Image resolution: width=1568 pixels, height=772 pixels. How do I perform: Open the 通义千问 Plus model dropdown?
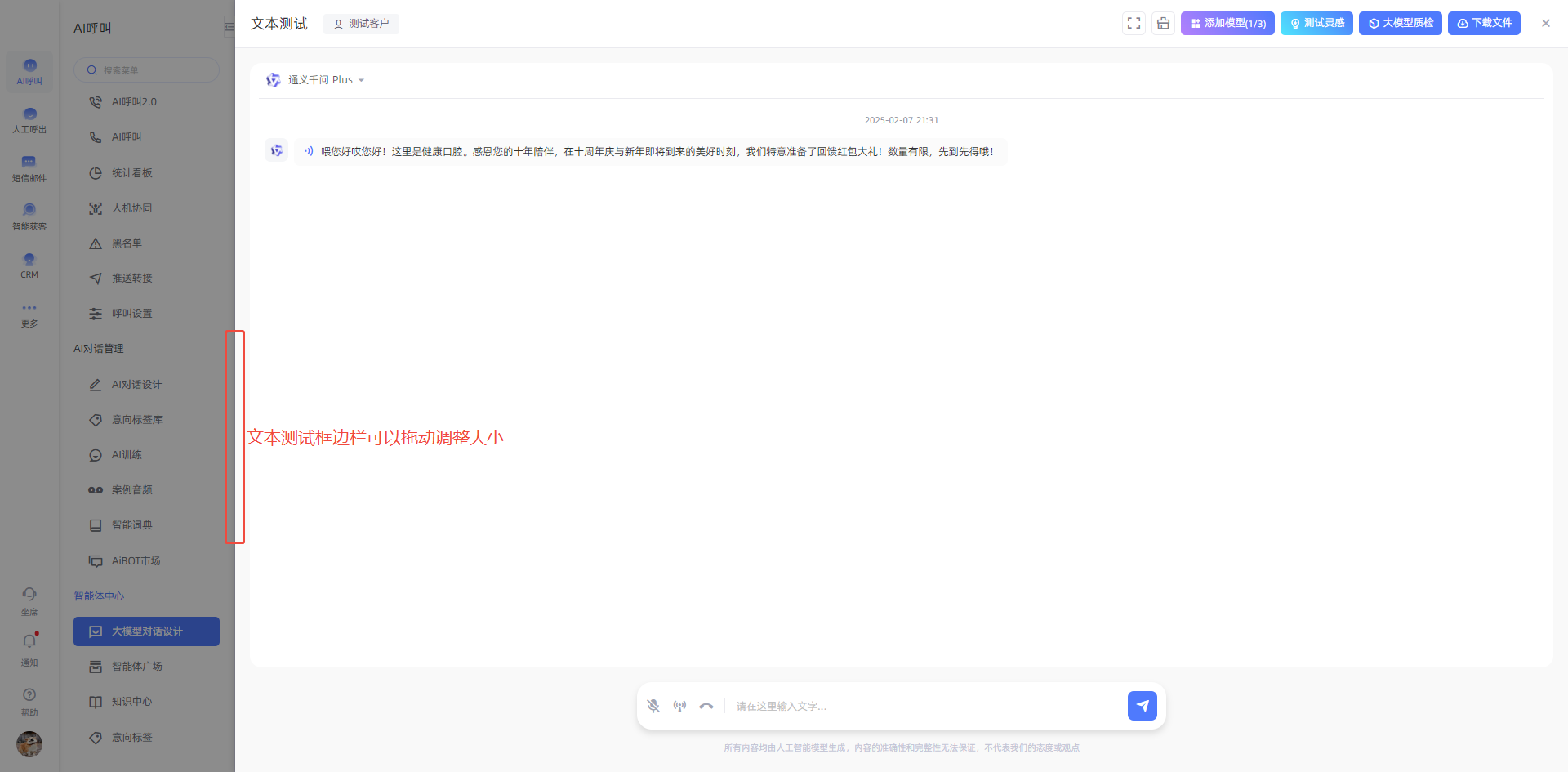[x=316, y=80]
